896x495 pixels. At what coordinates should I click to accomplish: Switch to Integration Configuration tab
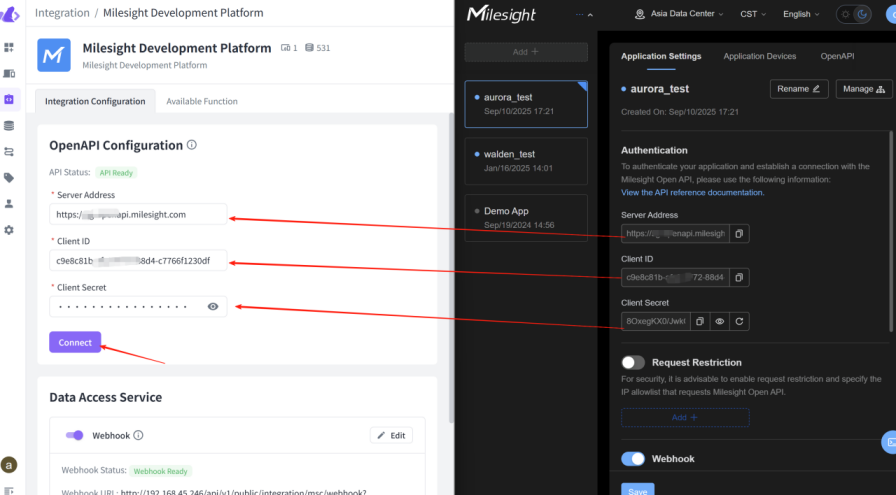[x=95, y=101]
